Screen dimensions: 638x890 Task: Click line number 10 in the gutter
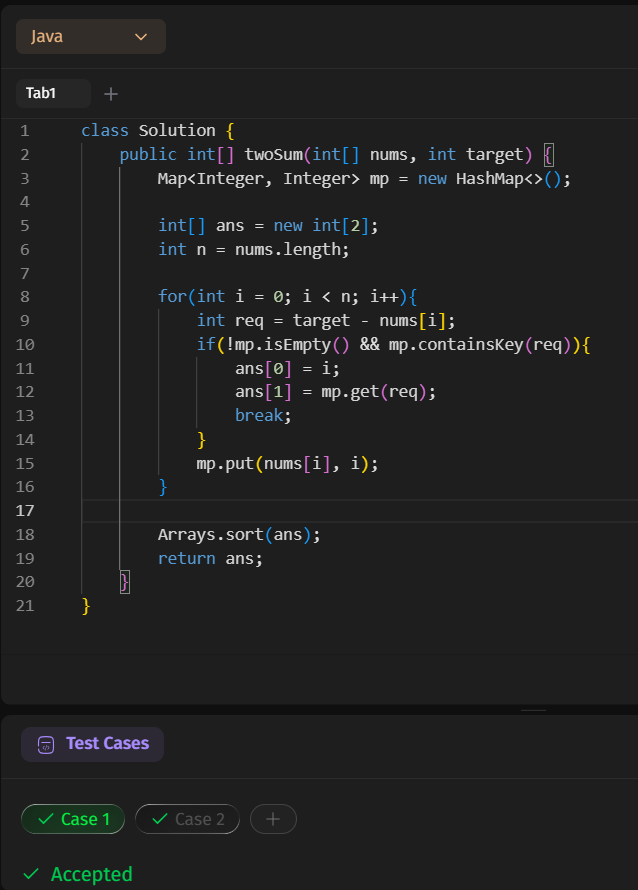coord(25,345)
